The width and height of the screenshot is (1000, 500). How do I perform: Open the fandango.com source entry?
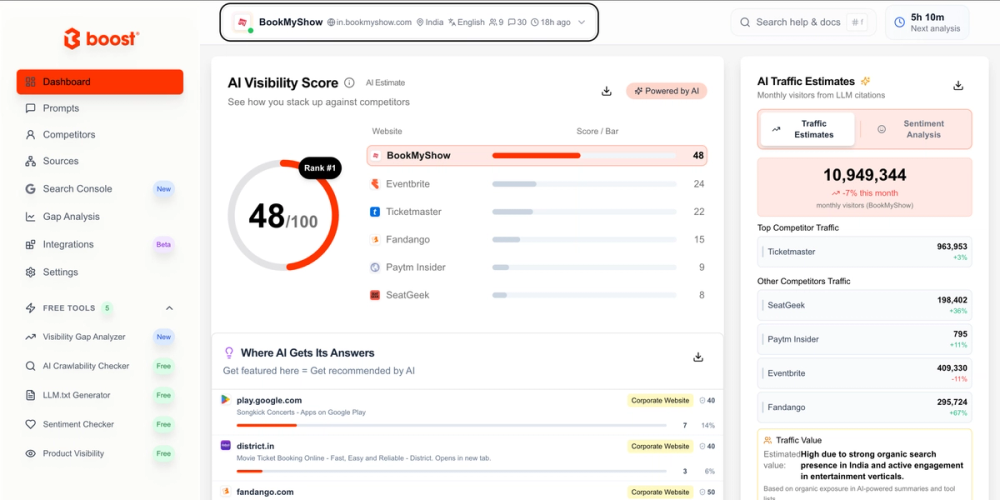[467, 491]
